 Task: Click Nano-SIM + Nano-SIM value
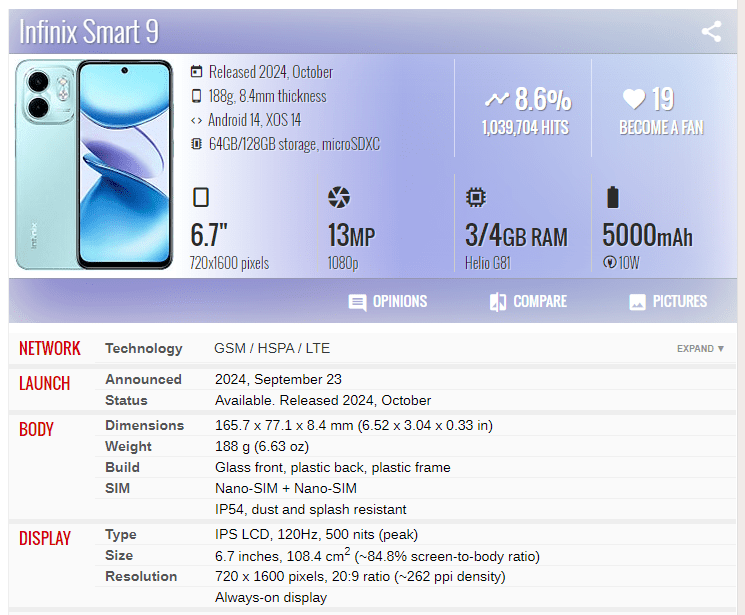tap(286, 488)
